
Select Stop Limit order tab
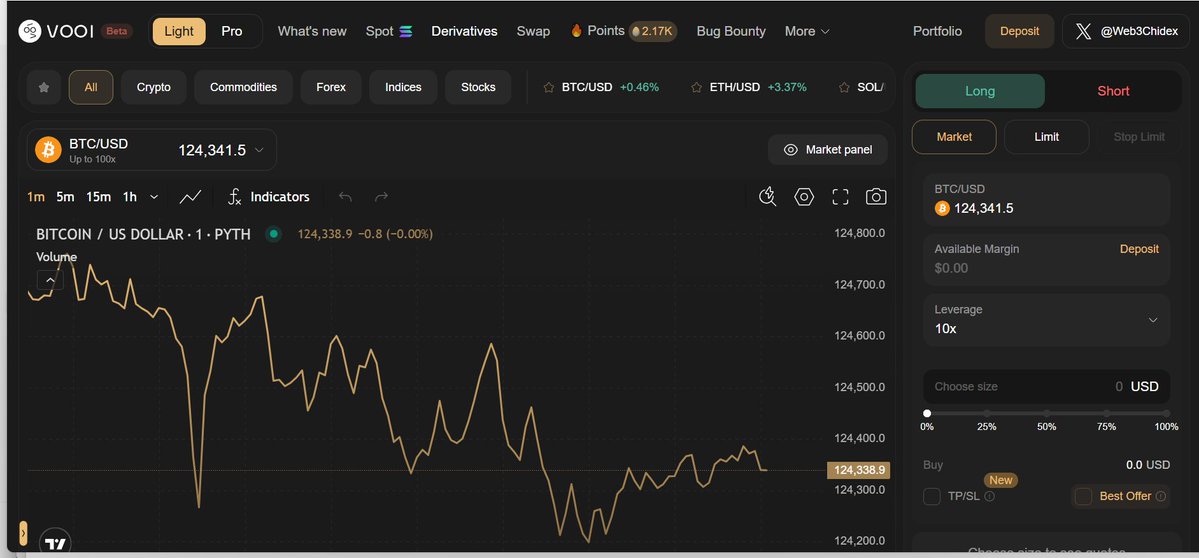tap(1139, 137)
